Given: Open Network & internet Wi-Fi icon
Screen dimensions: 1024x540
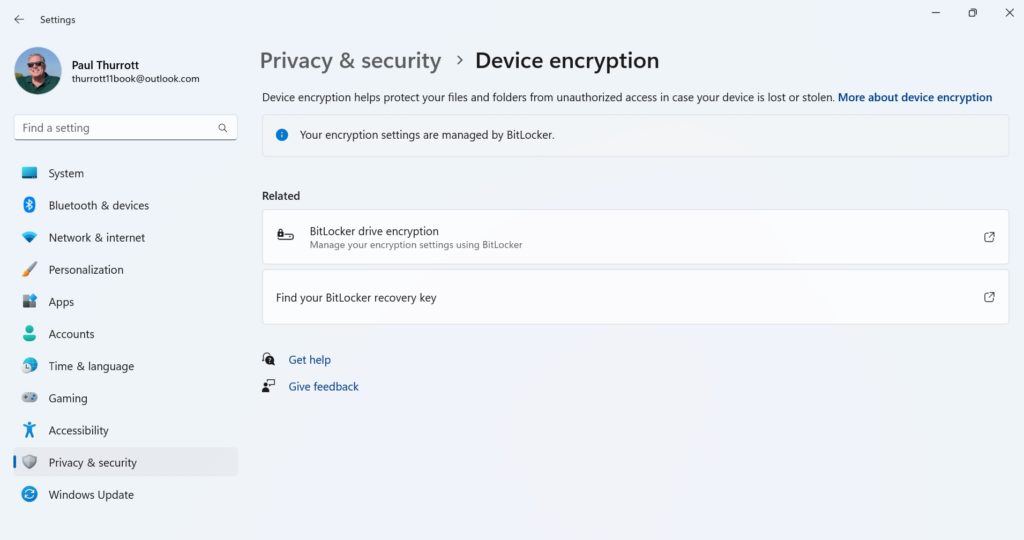Looking at the screenshot, I should tap(29, 238).
